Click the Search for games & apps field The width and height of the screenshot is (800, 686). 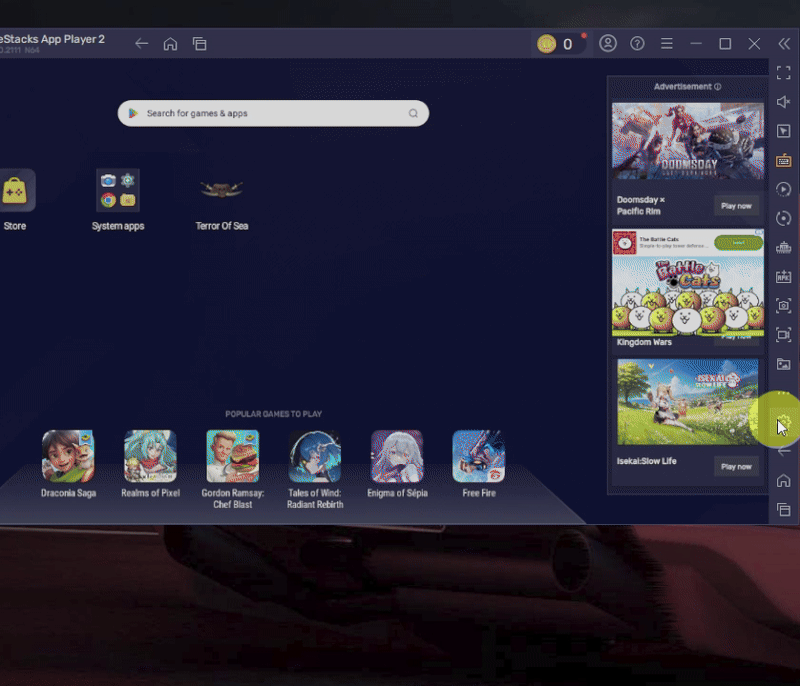click(x=273, y=113)
